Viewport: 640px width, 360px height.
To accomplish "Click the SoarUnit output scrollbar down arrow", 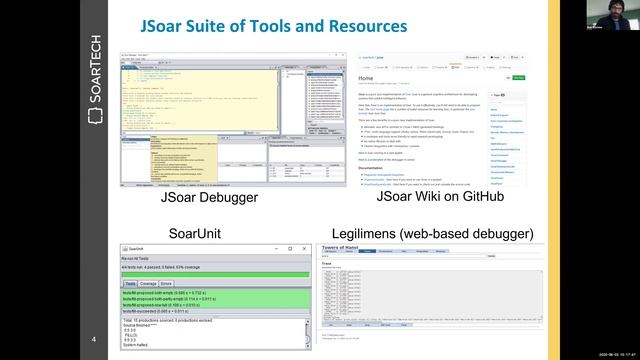I will pos(308,346).
